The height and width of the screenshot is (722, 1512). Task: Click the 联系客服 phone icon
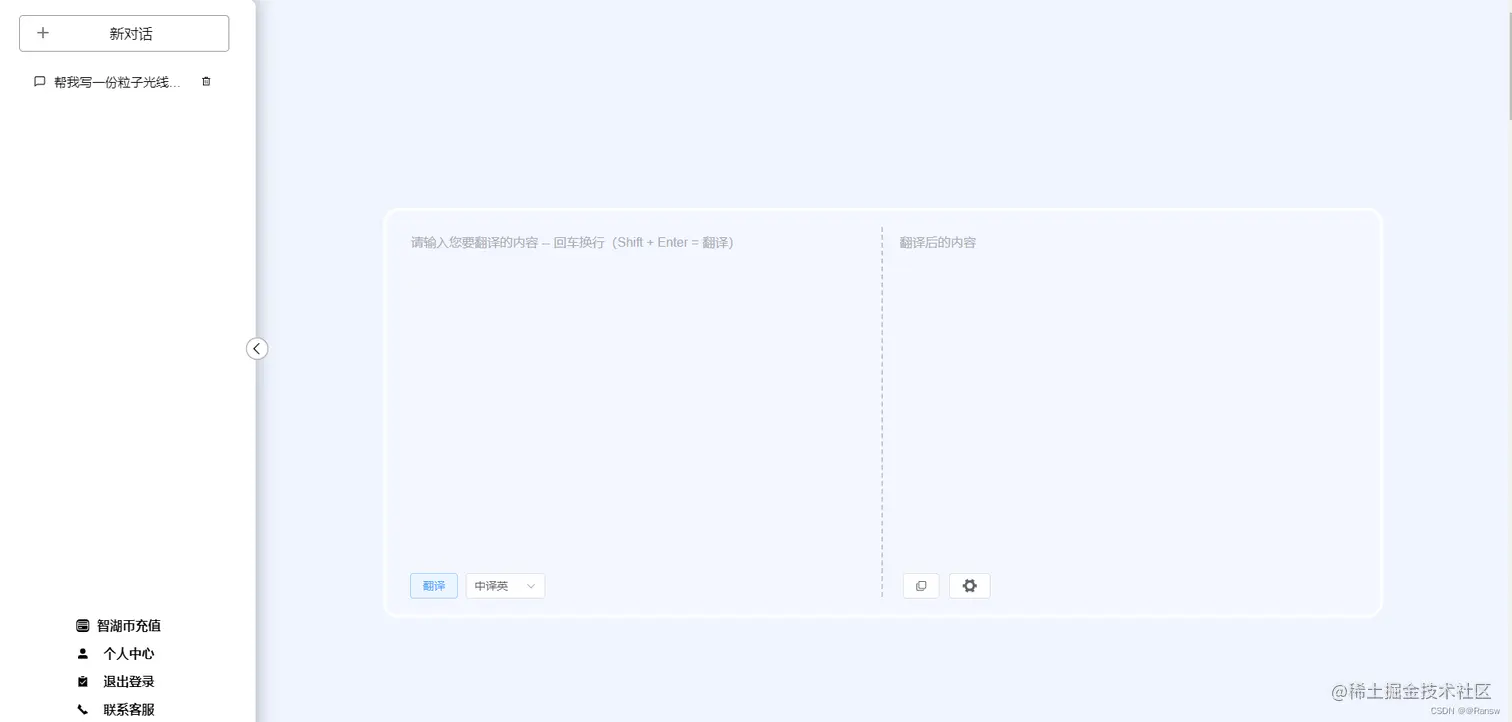82,709
